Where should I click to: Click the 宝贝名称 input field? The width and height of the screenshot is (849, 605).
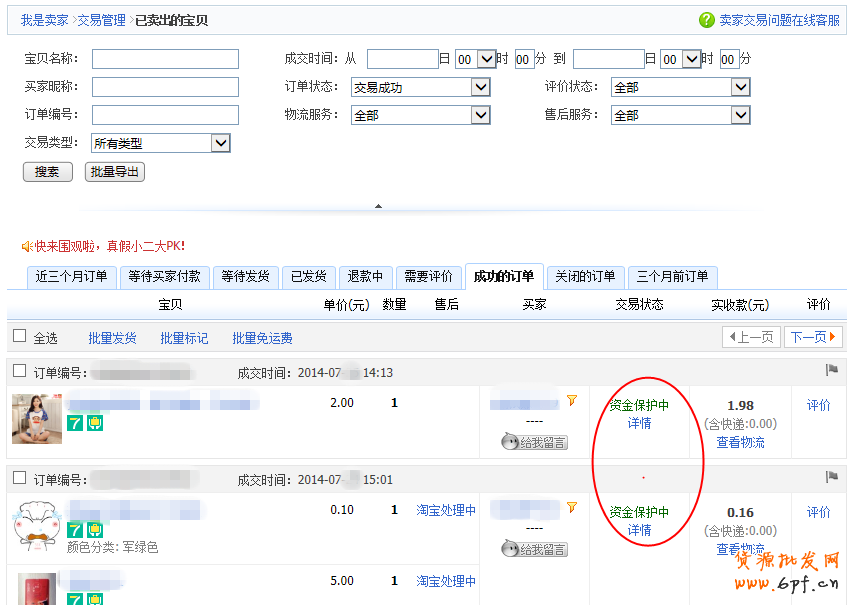165,59
